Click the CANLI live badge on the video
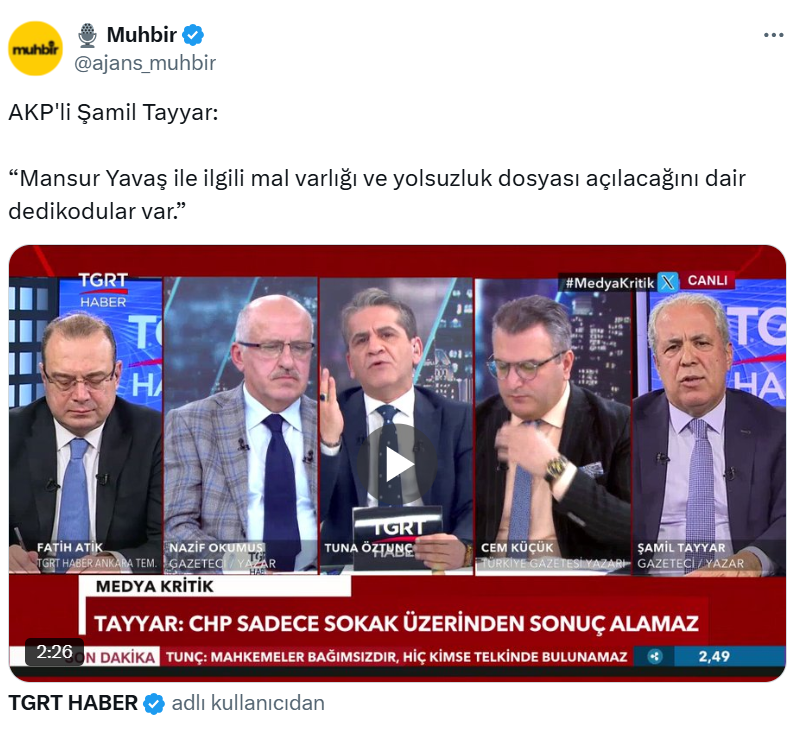Screen dimensions: 807x732 707,281
